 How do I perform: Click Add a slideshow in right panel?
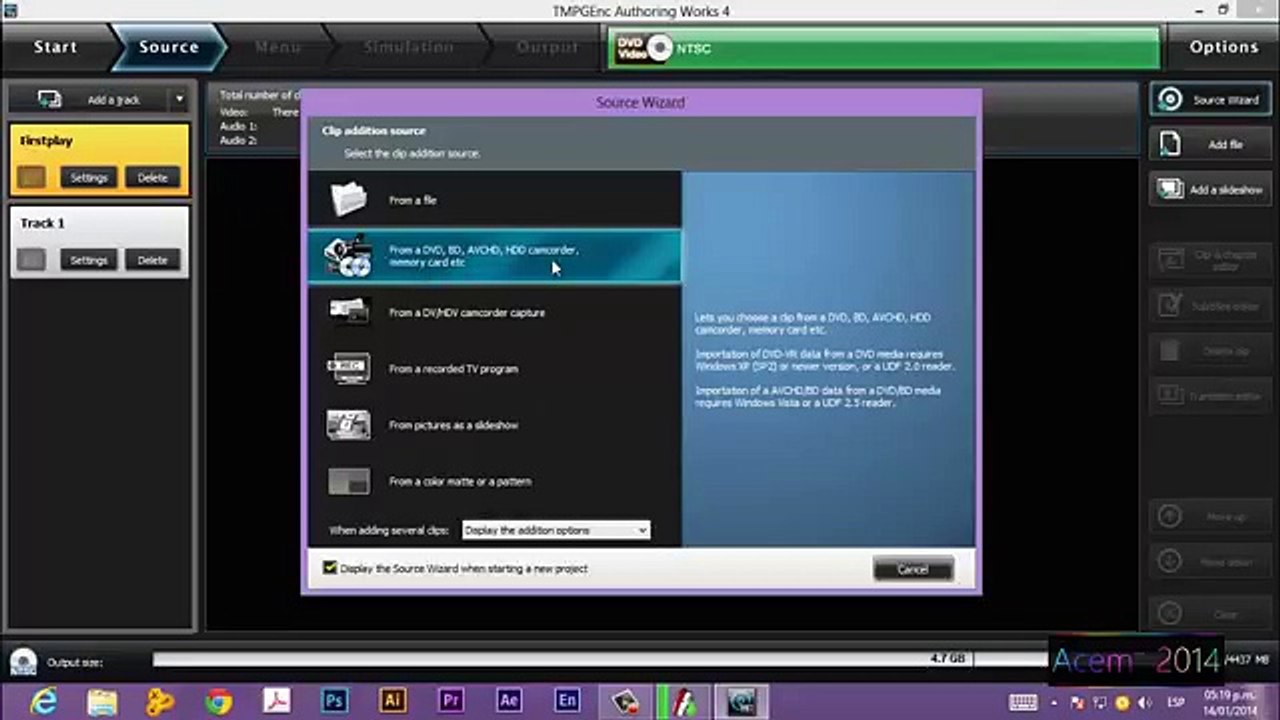pos(1210,189)
